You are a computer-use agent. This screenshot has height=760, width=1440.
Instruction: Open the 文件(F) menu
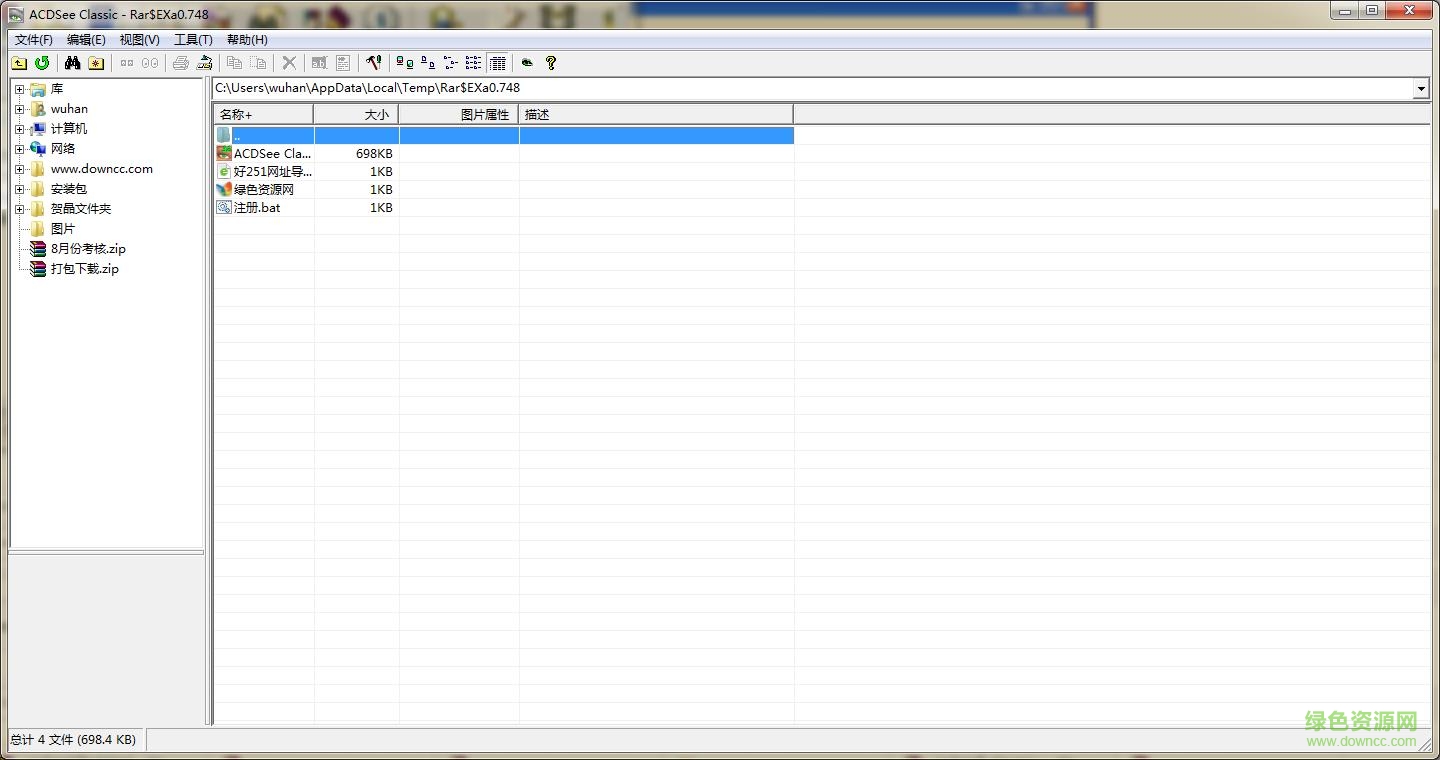click(33, 39)
